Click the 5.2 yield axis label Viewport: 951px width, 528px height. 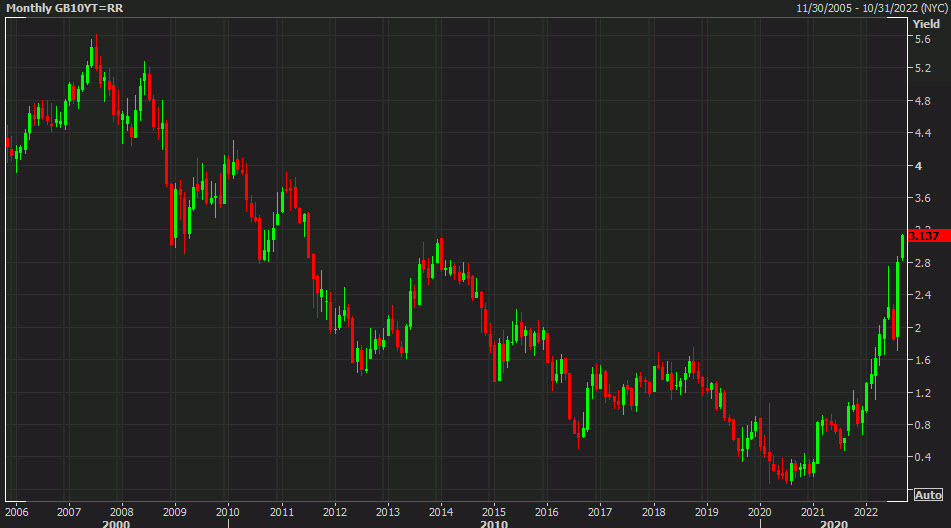(922, 69)
